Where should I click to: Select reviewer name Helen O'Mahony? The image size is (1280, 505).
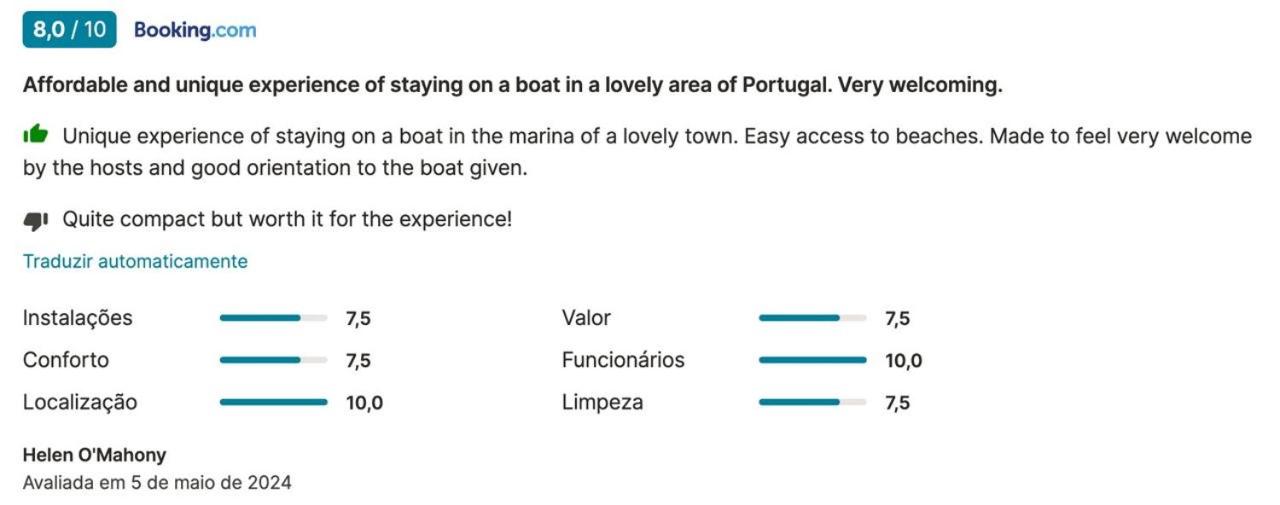[x=95, y=455]
